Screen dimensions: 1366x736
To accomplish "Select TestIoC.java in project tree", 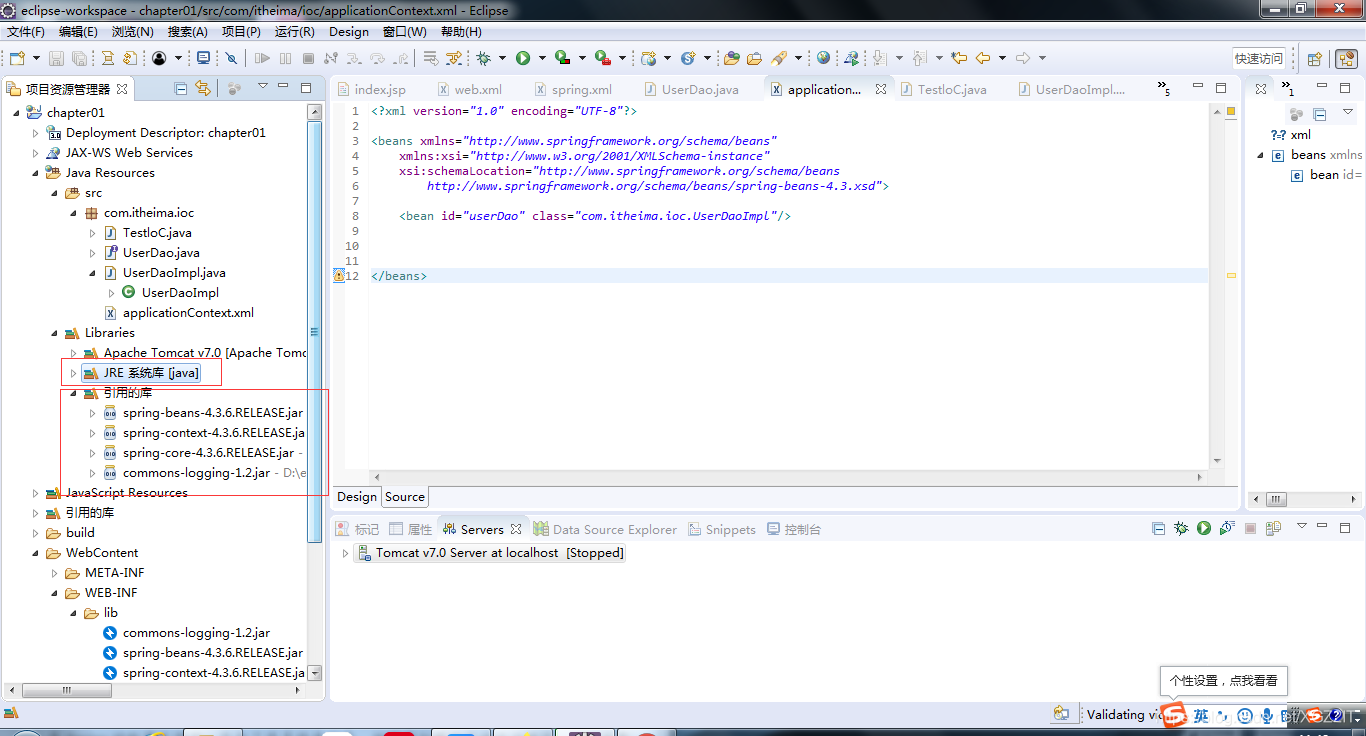I will 157,233.
